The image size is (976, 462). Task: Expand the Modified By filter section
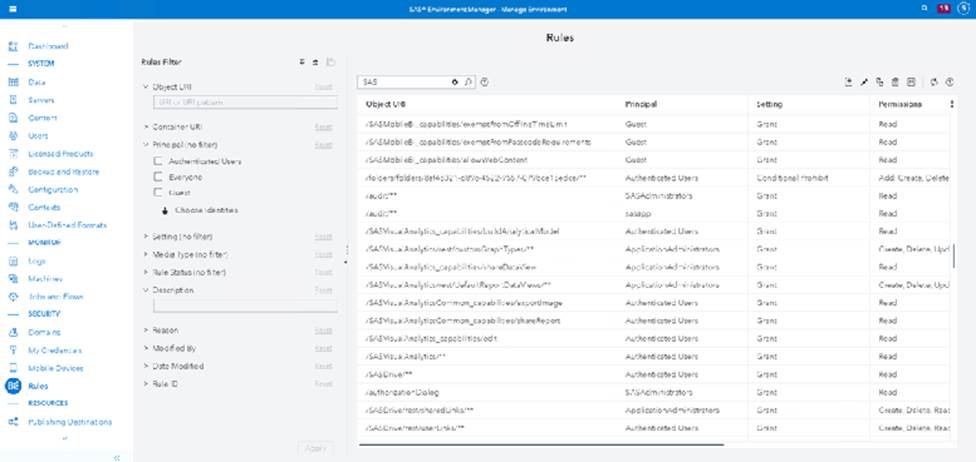(146, 348)
